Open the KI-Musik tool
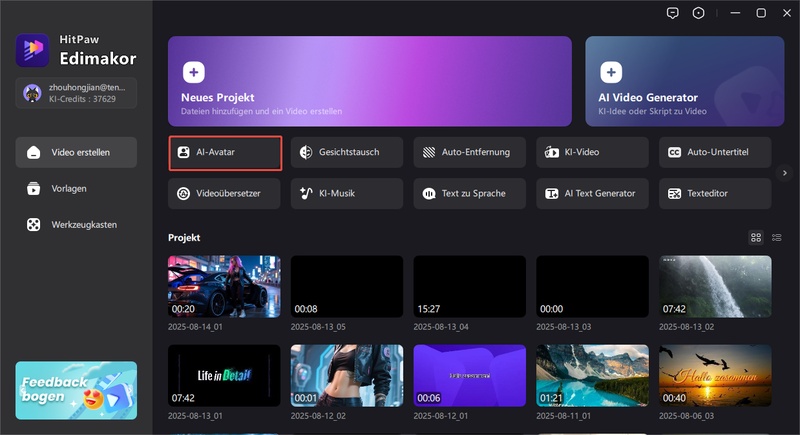Image resolution: width=800 pixels, height=435 pixels. coord(347,193)
